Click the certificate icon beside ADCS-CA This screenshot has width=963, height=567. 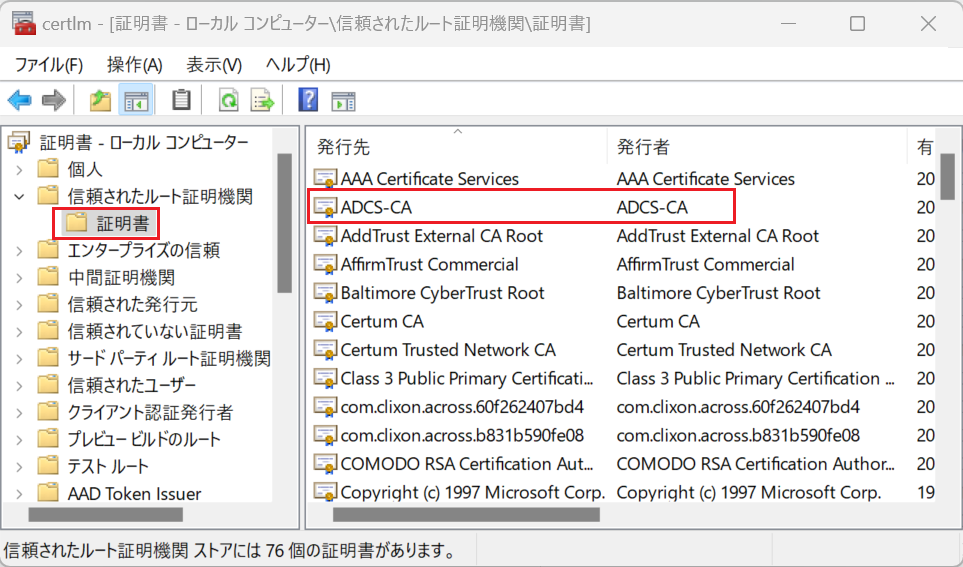(325, 208)
